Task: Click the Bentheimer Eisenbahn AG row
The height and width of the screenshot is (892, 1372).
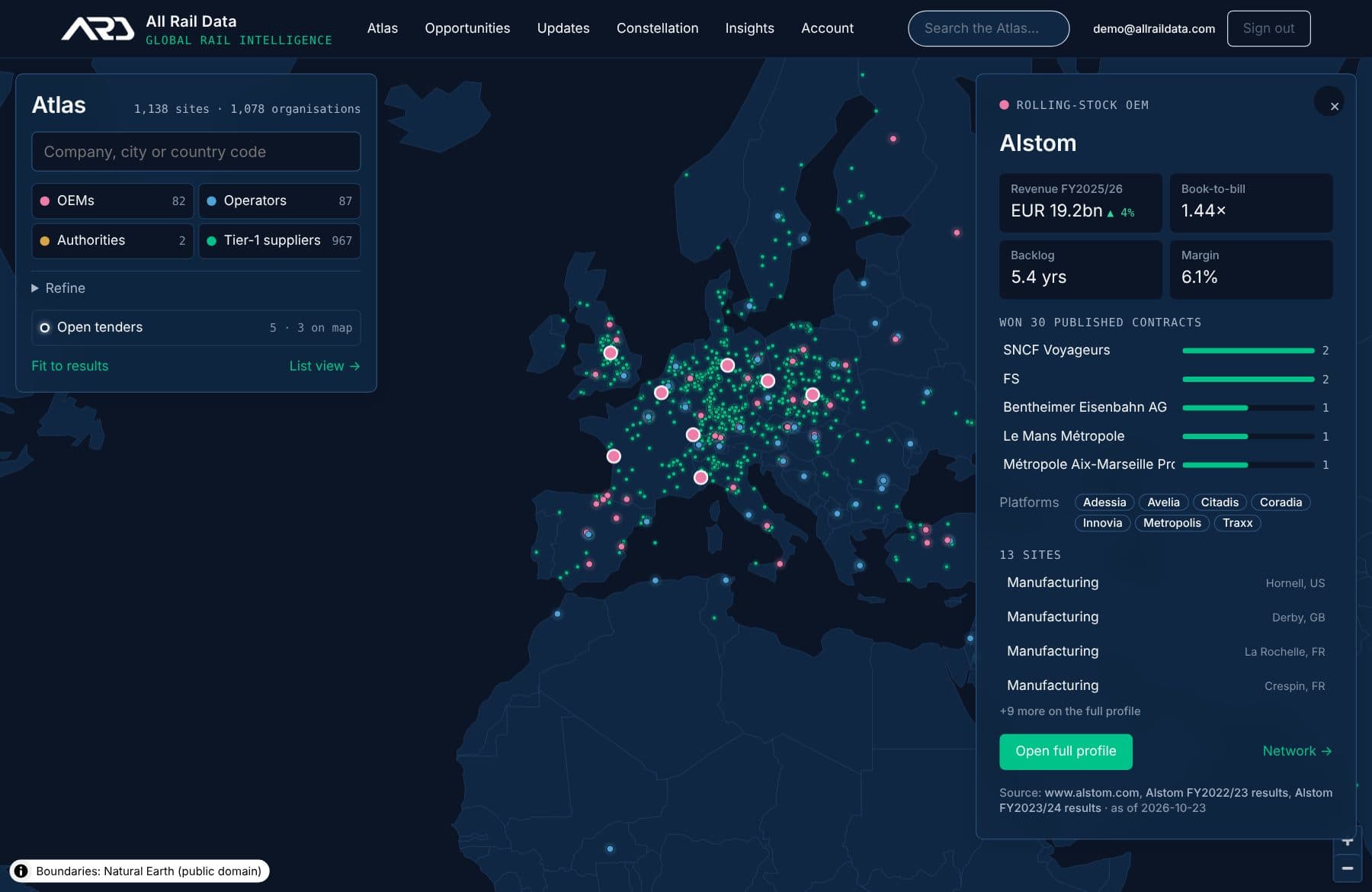Action: pyautogui.click(x=1165, y=407)
